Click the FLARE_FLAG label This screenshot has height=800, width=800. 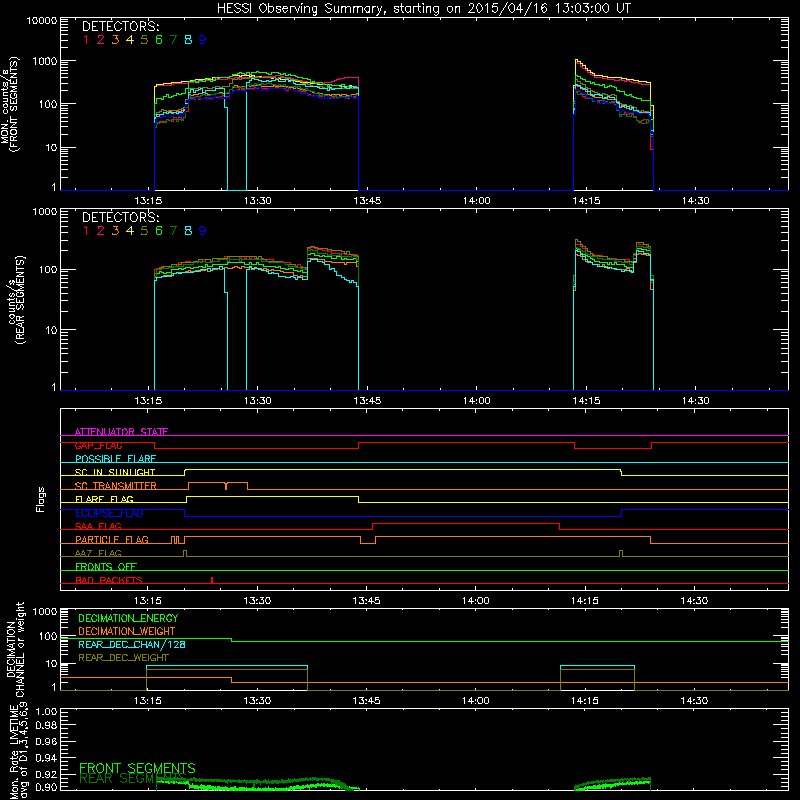(x=104, y=499)
